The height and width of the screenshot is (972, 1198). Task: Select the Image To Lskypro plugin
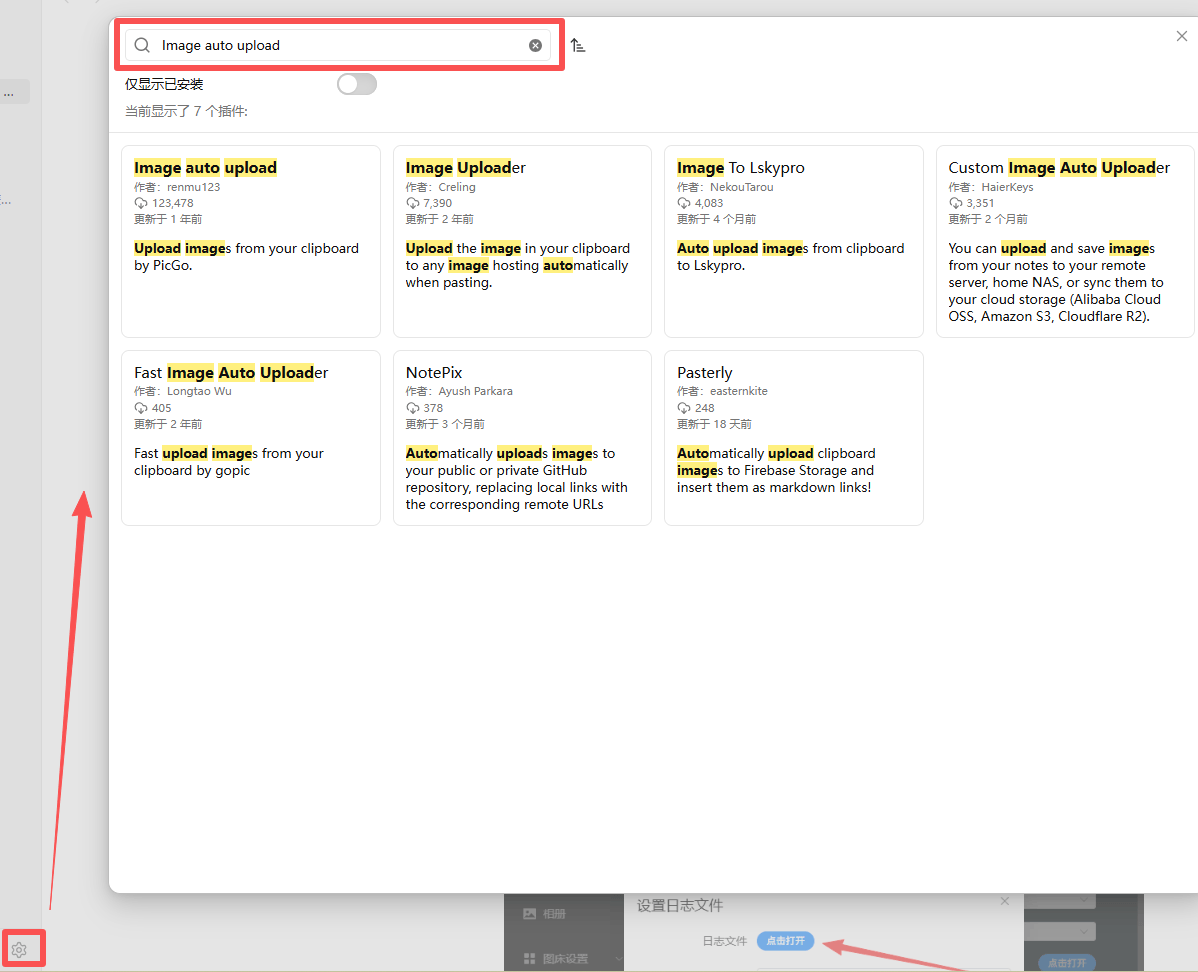point(794,241)
